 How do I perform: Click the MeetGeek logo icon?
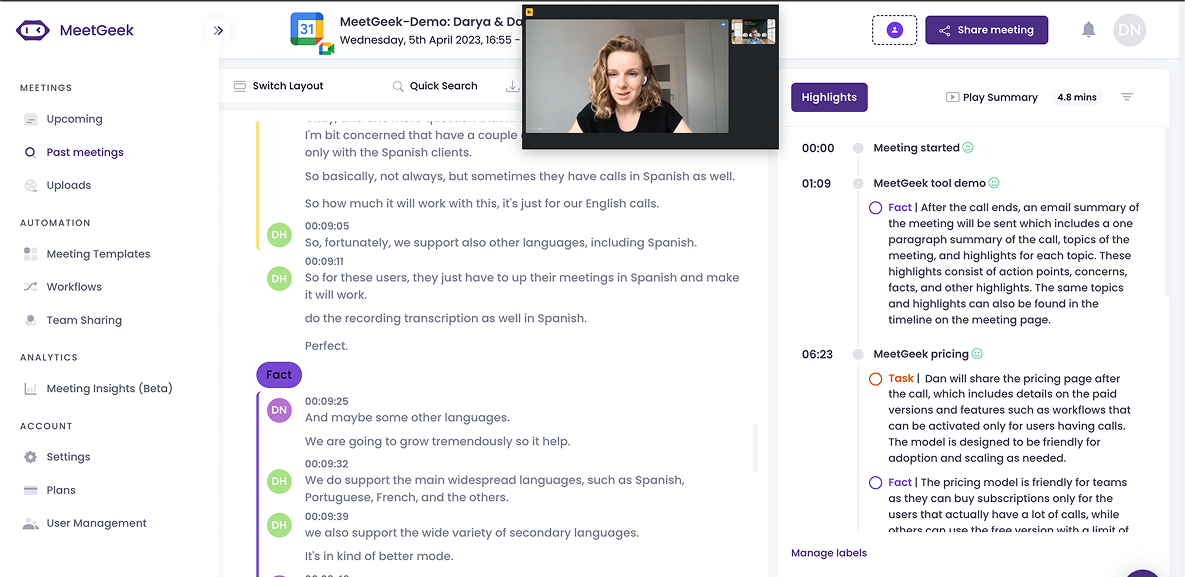[x=32, y=30]
